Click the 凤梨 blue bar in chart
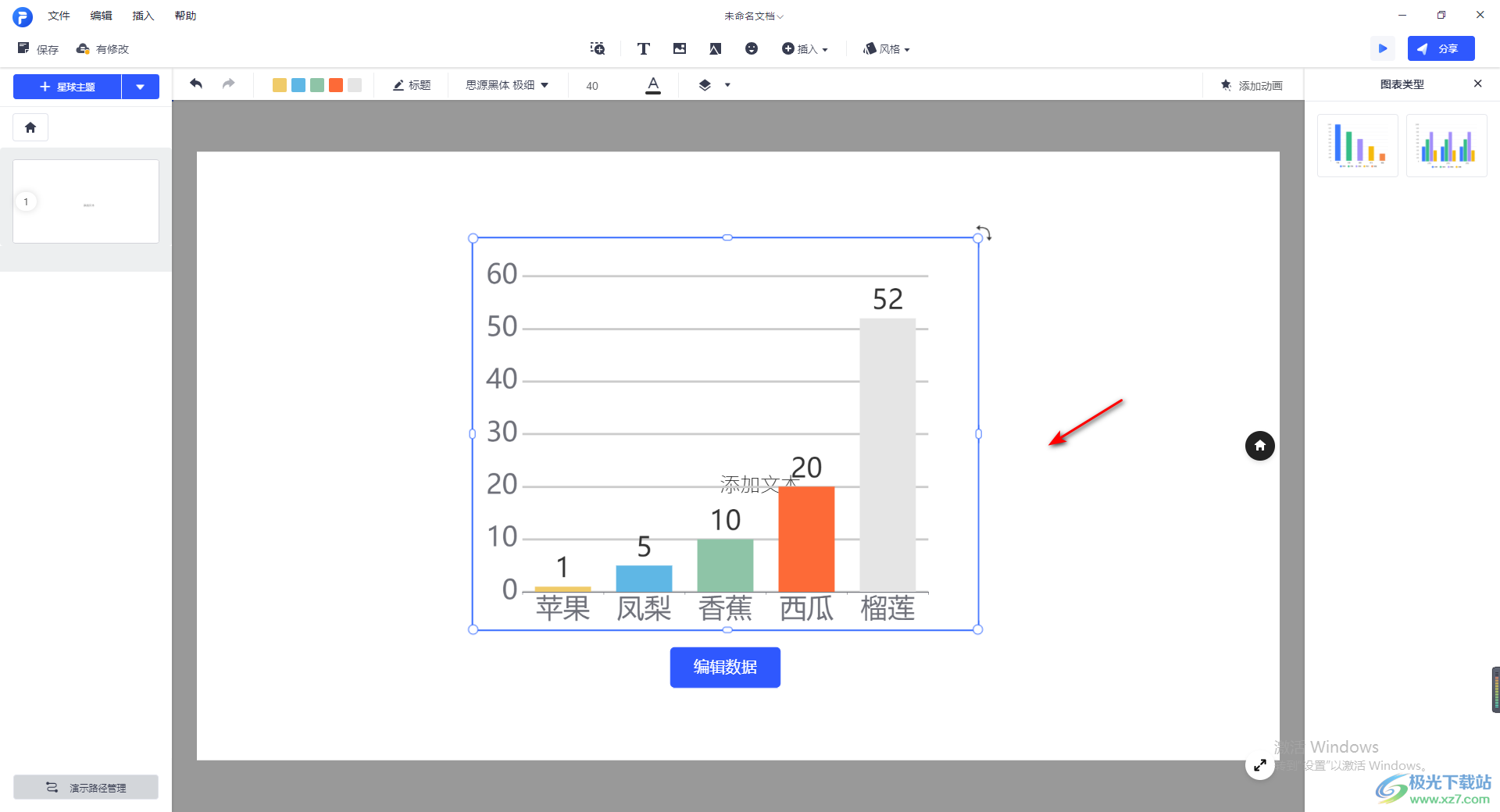1500x812 pixels. tap(644, 579)
